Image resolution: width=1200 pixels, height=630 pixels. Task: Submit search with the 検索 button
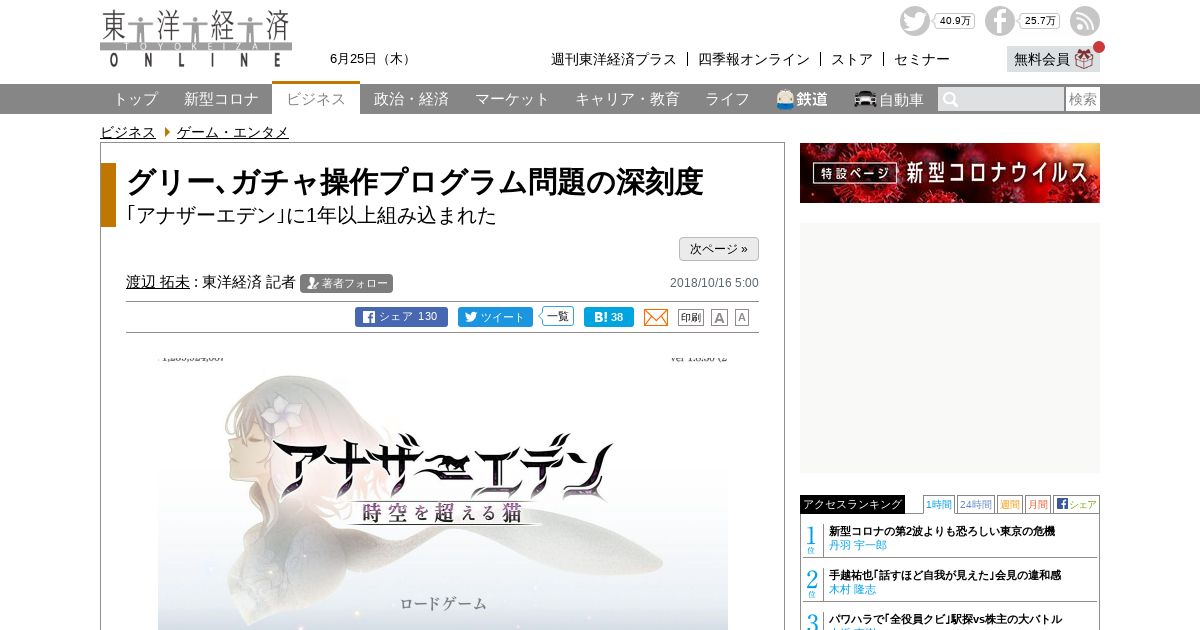[x=1083, y=99]
